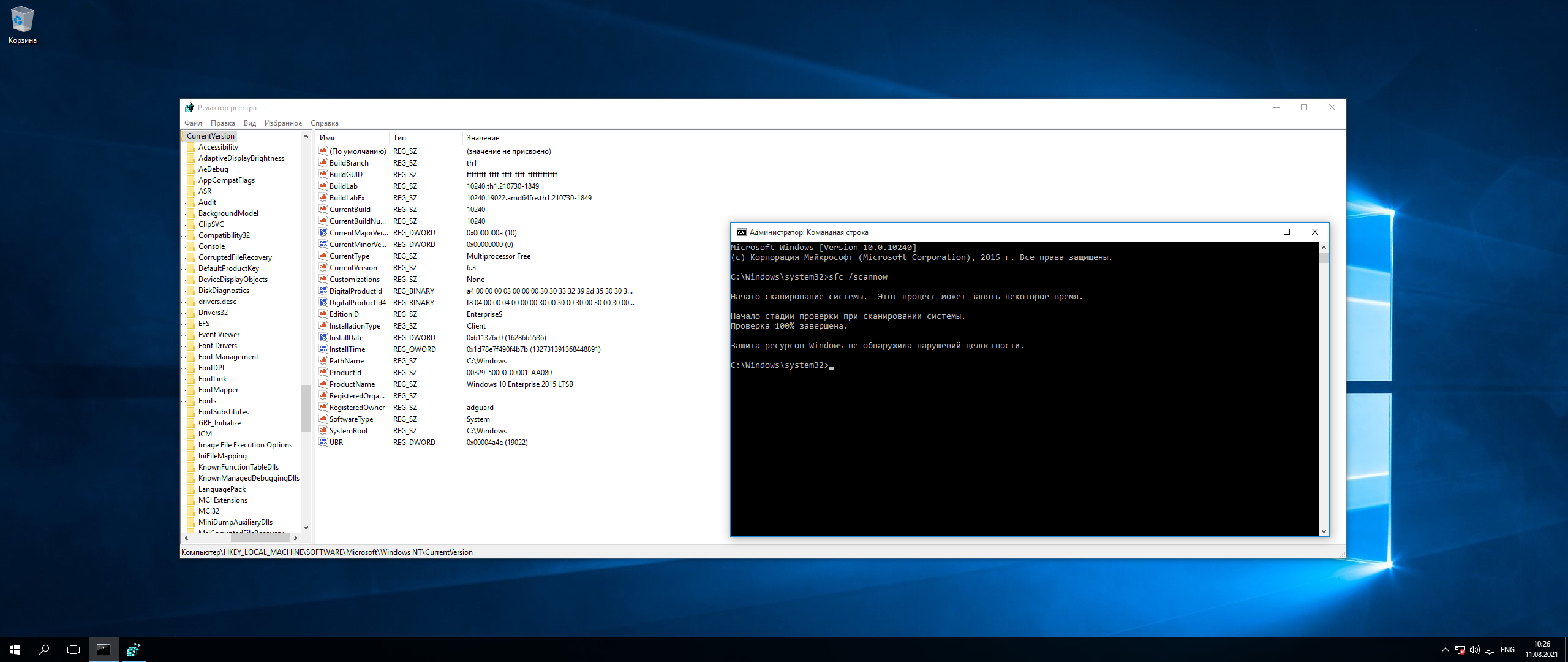The image size is (1568, 662).
Task: Select the AeDebug key folder icon
Action: pos(191,169)
